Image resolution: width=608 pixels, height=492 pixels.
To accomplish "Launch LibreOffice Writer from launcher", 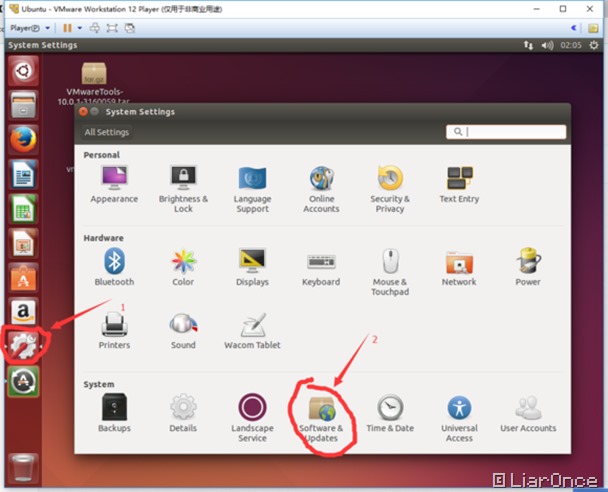I will pyautogui.click(x=23, y=174).
